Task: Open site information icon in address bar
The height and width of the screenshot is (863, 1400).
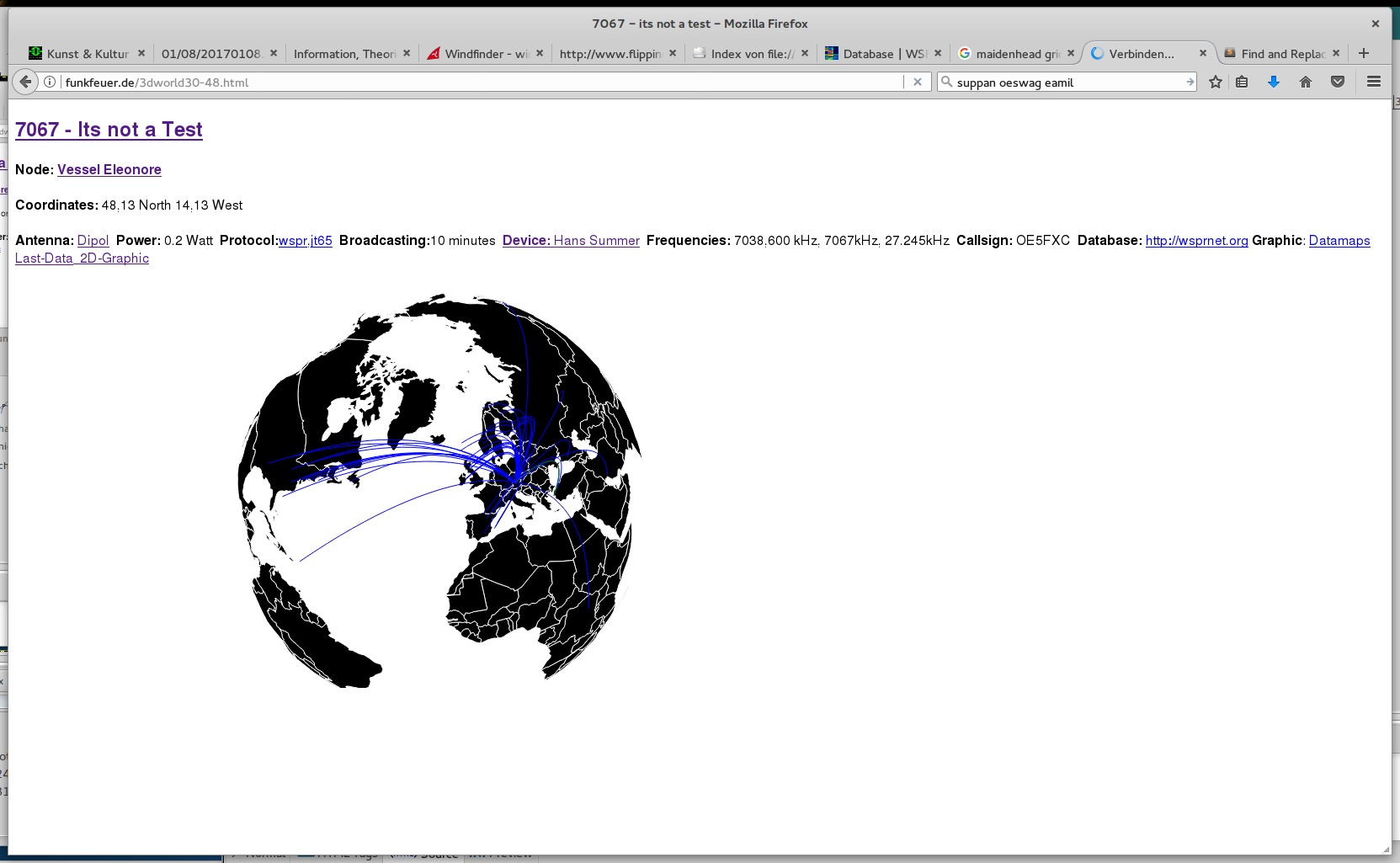Action: (x=51, y=83)
